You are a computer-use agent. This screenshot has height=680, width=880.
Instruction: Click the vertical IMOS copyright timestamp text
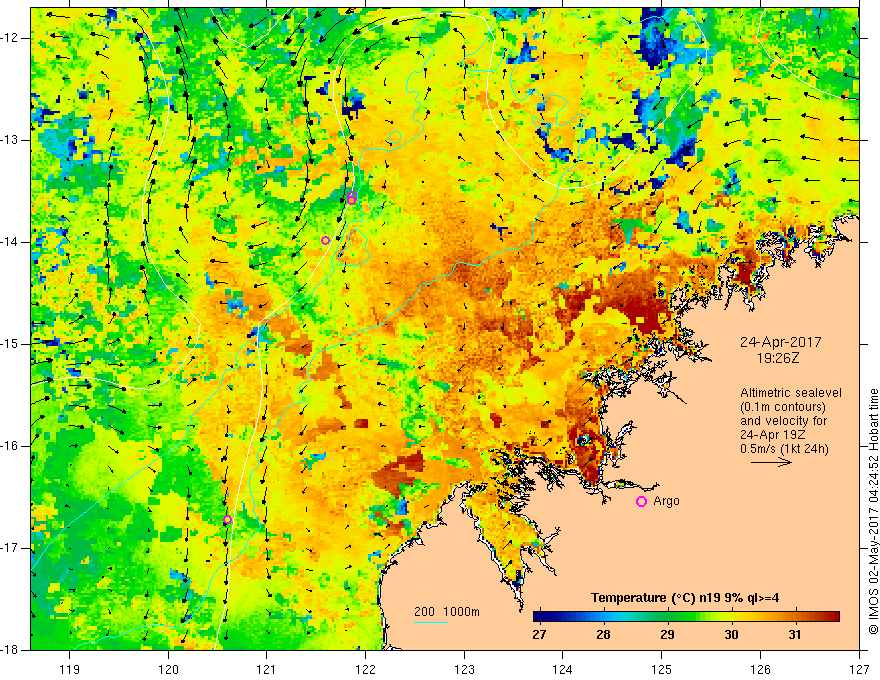[x=873, y=512]
